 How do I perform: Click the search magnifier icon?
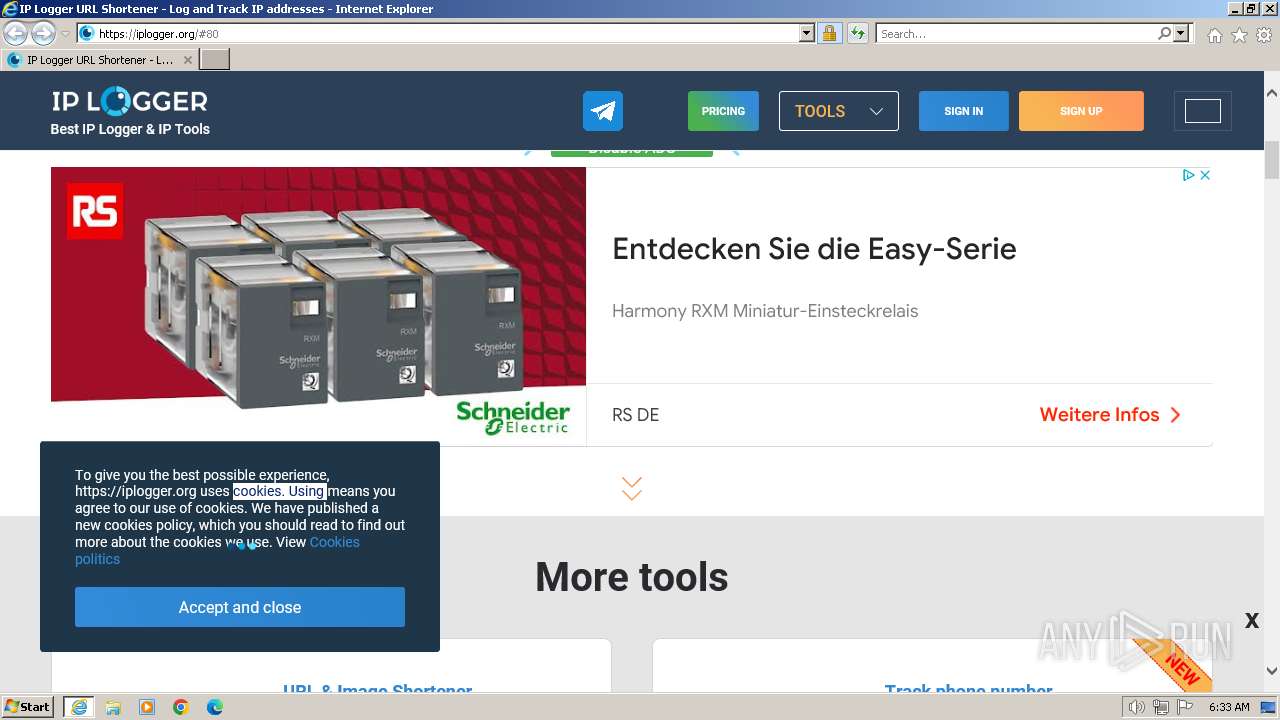tap(1164, 34)
